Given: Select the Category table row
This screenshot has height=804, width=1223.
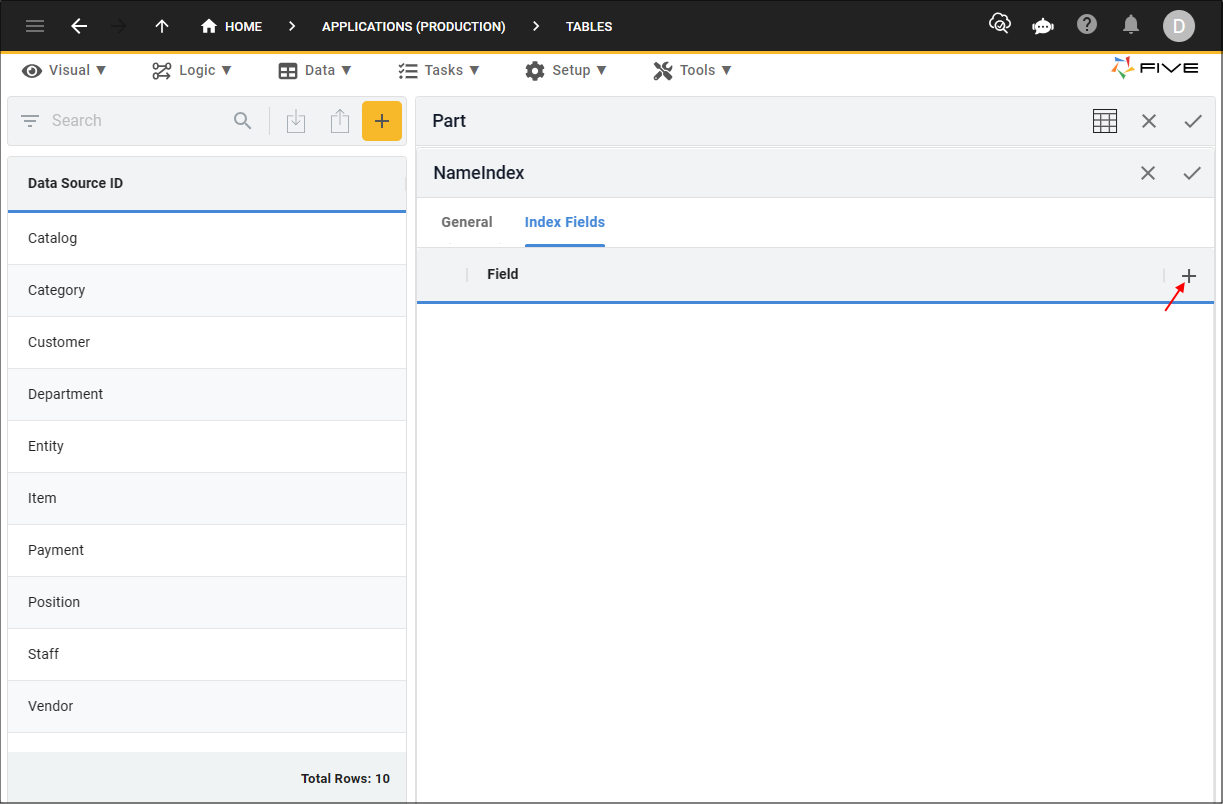Looking at the screenshot, I should coord(207,290).
